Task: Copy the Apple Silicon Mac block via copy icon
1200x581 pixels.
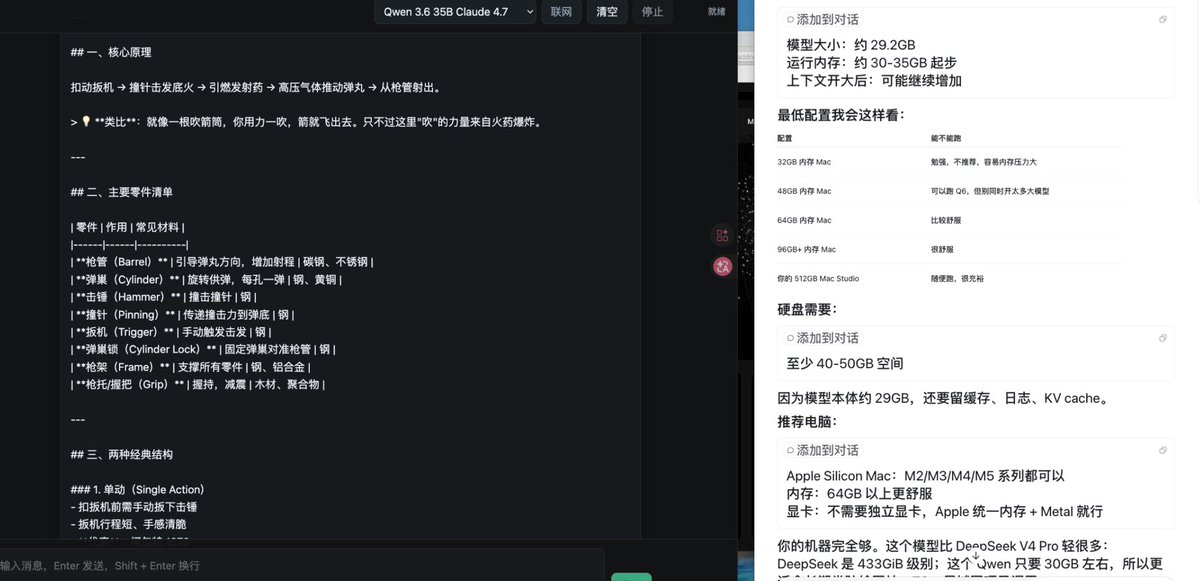Action: [1163, 450]
